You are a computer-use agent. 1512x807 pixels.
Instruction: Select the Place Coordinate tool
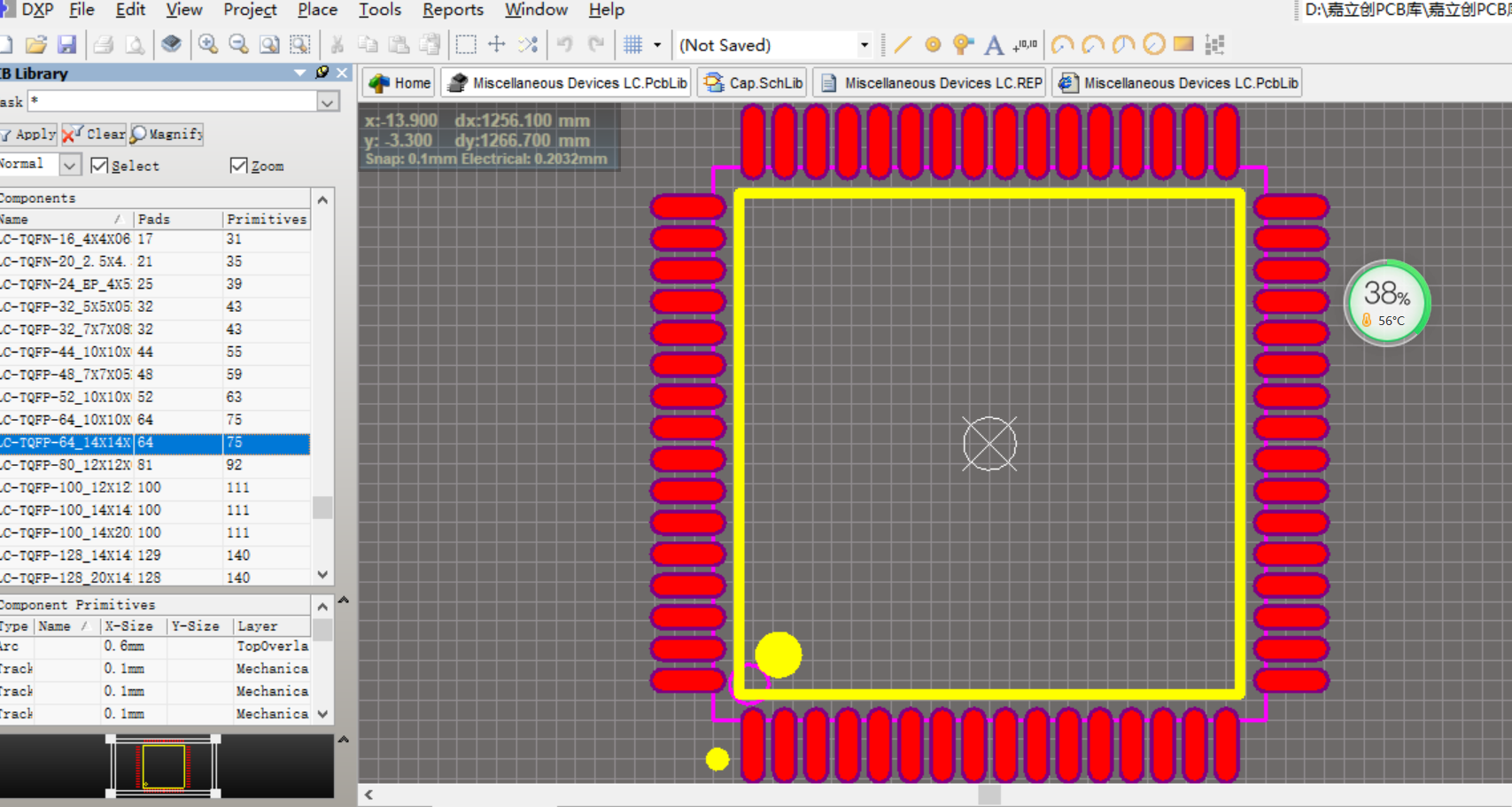pyautogui.click(x=1025, y=44)
